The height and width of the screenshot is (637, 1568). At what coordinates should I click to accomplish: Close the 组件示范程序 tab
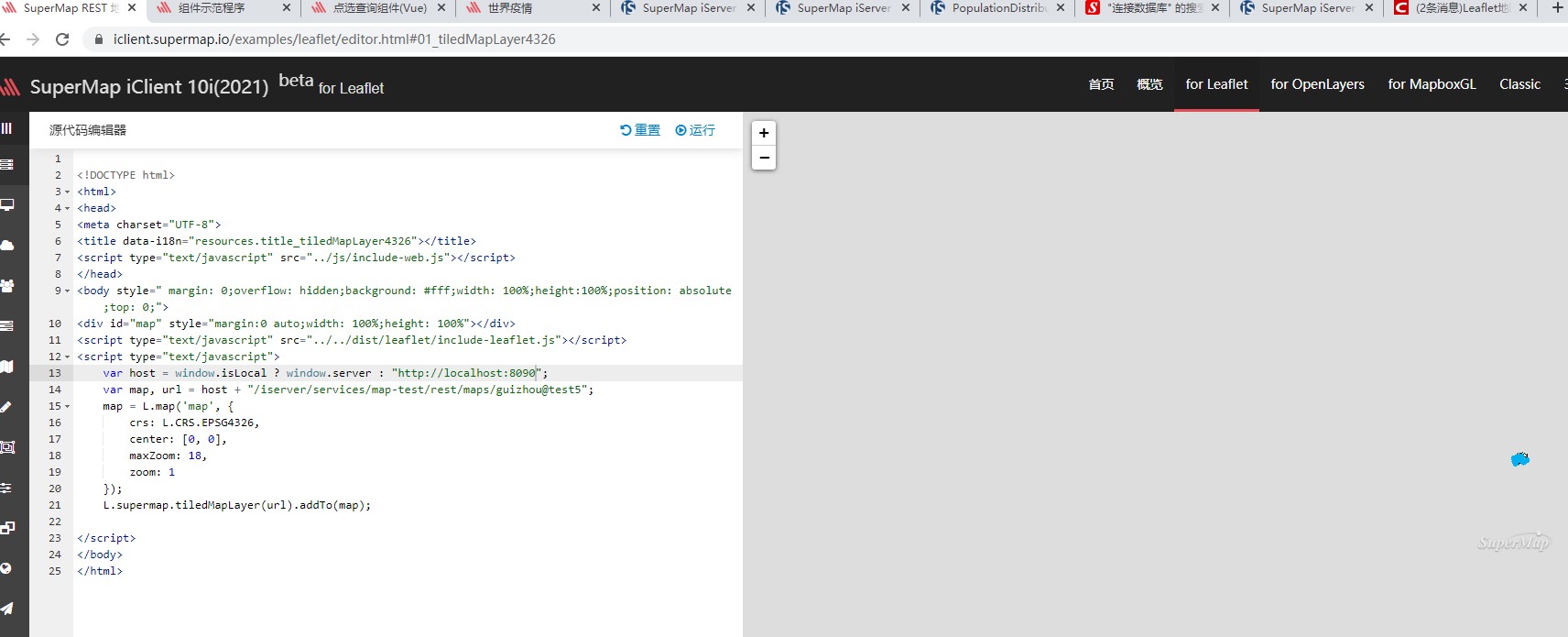coord(287,7)
